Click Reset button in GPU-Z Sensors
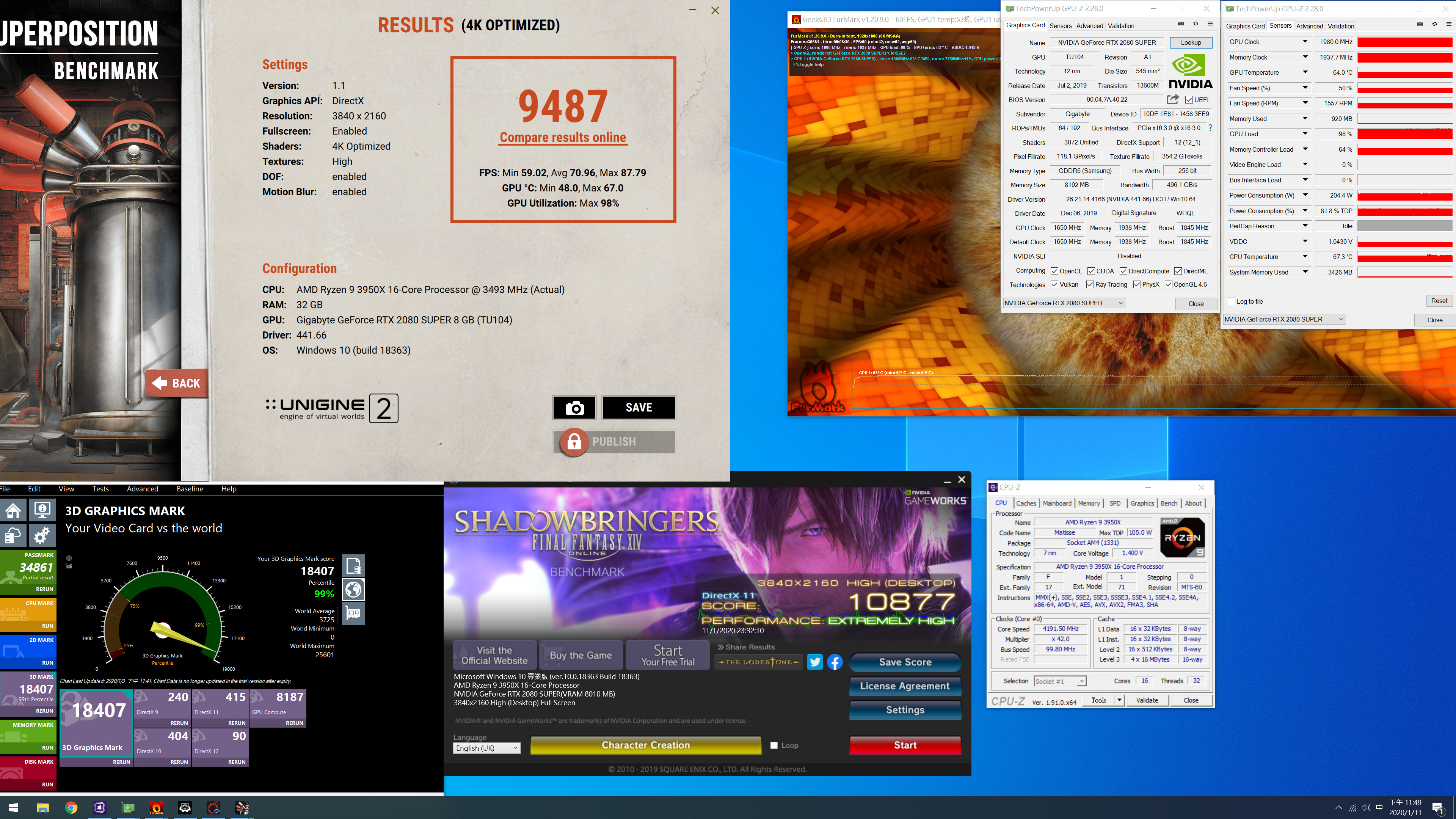This screenshot has width=1456, height=819. click(x=1439, y=301)
